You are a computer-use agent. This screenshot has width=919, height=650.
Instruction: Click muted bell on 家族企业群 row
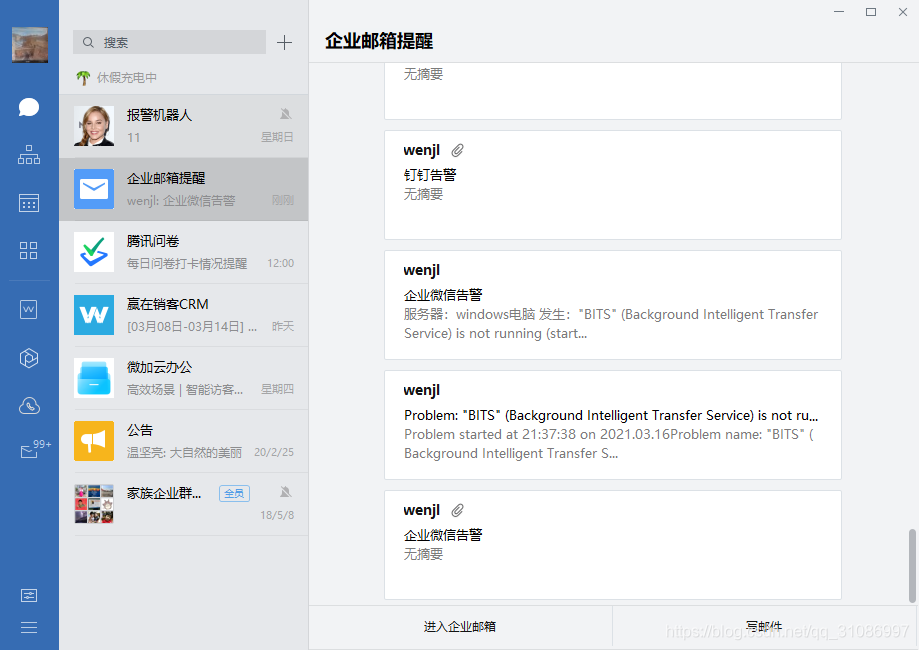tap(285, 492)
